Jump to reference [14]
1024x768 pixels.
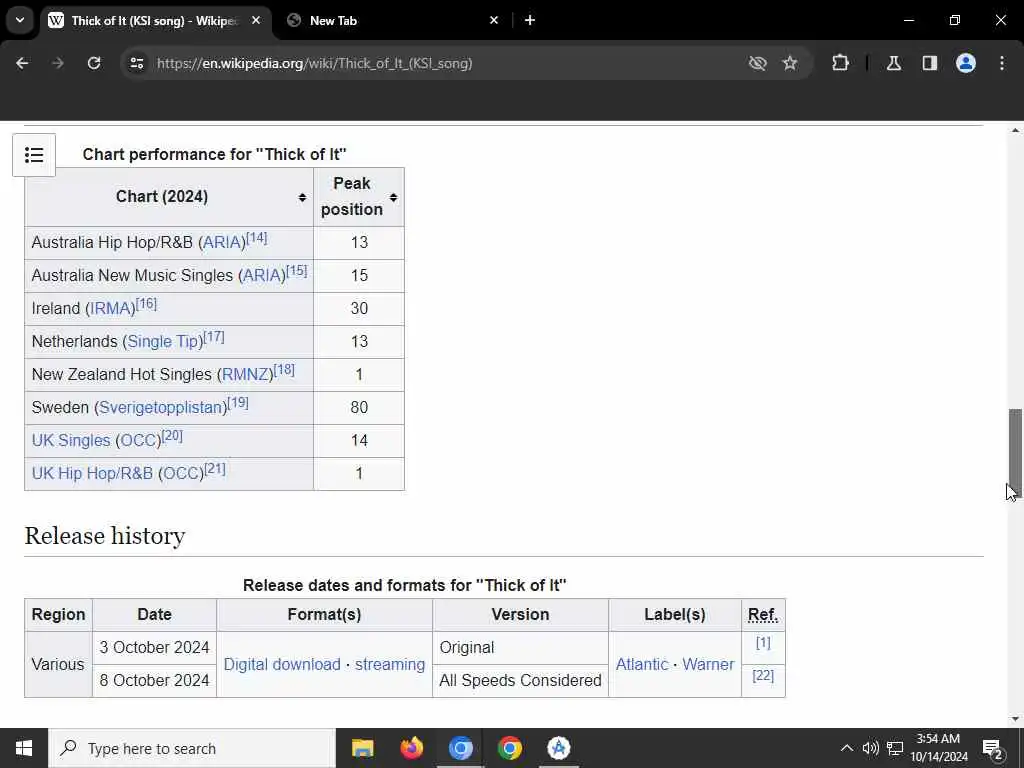coord(257,238)
